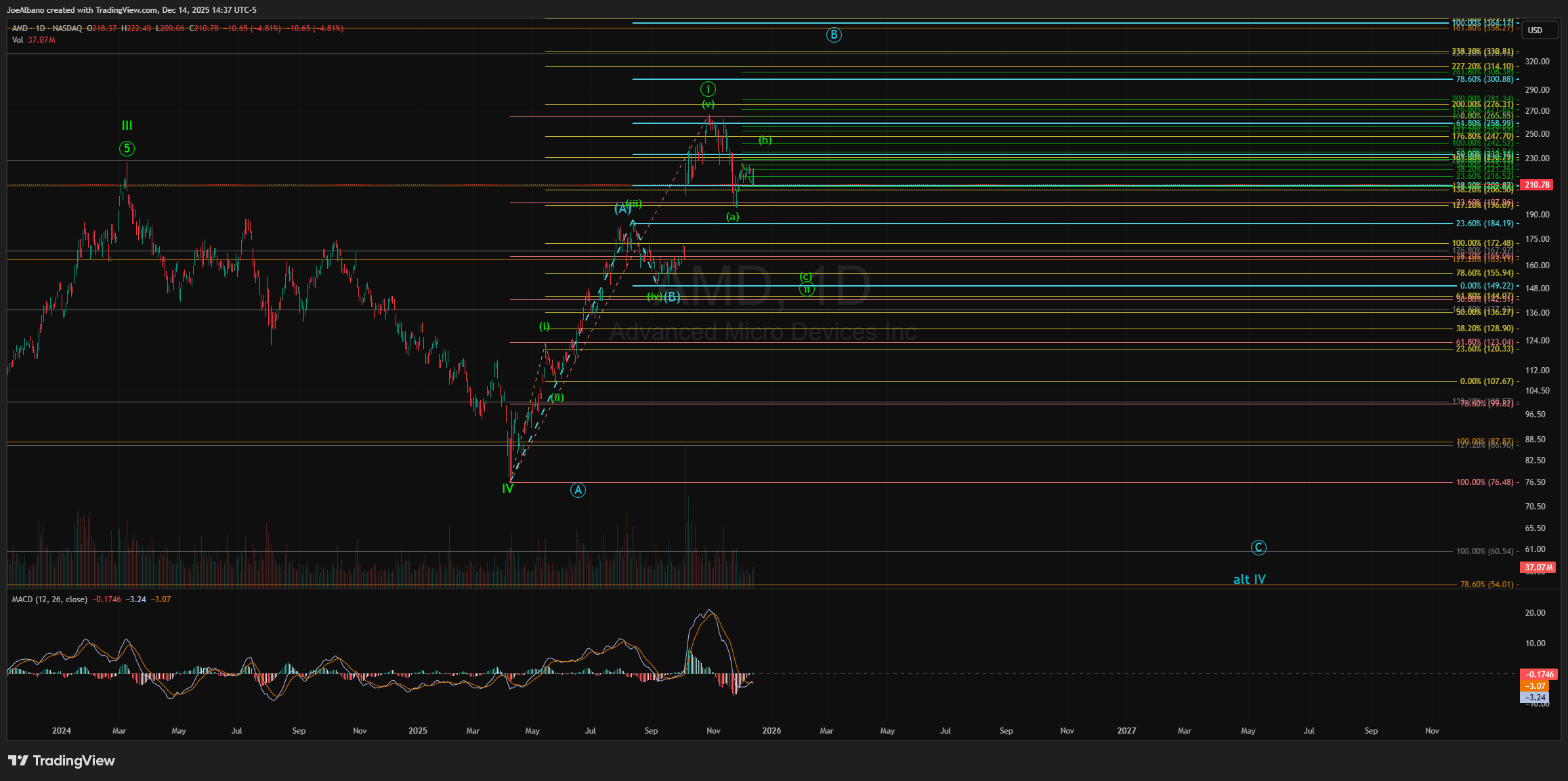This screenshot has height=781, width=1568.
Task: Select the green circled ii marker
Action: point(806,289)
